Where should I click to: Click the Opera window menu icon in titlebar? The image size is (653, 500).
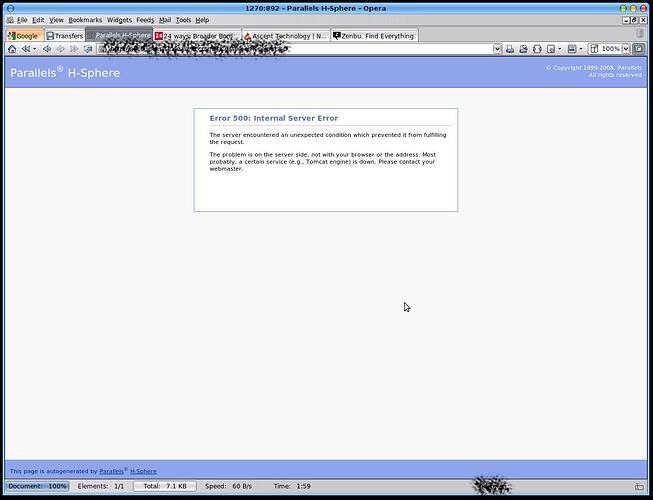(x=10, y=8)
